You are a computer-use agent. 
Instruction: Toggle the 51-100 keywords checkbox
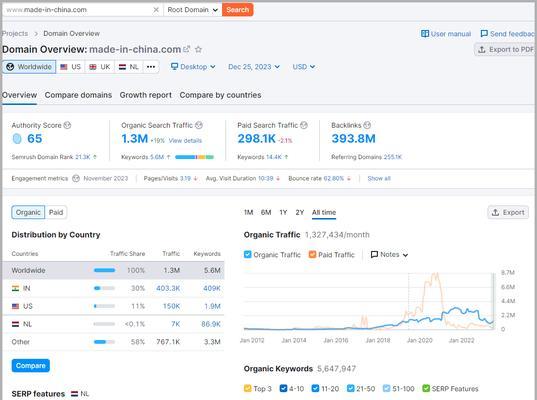coord(386,388)
